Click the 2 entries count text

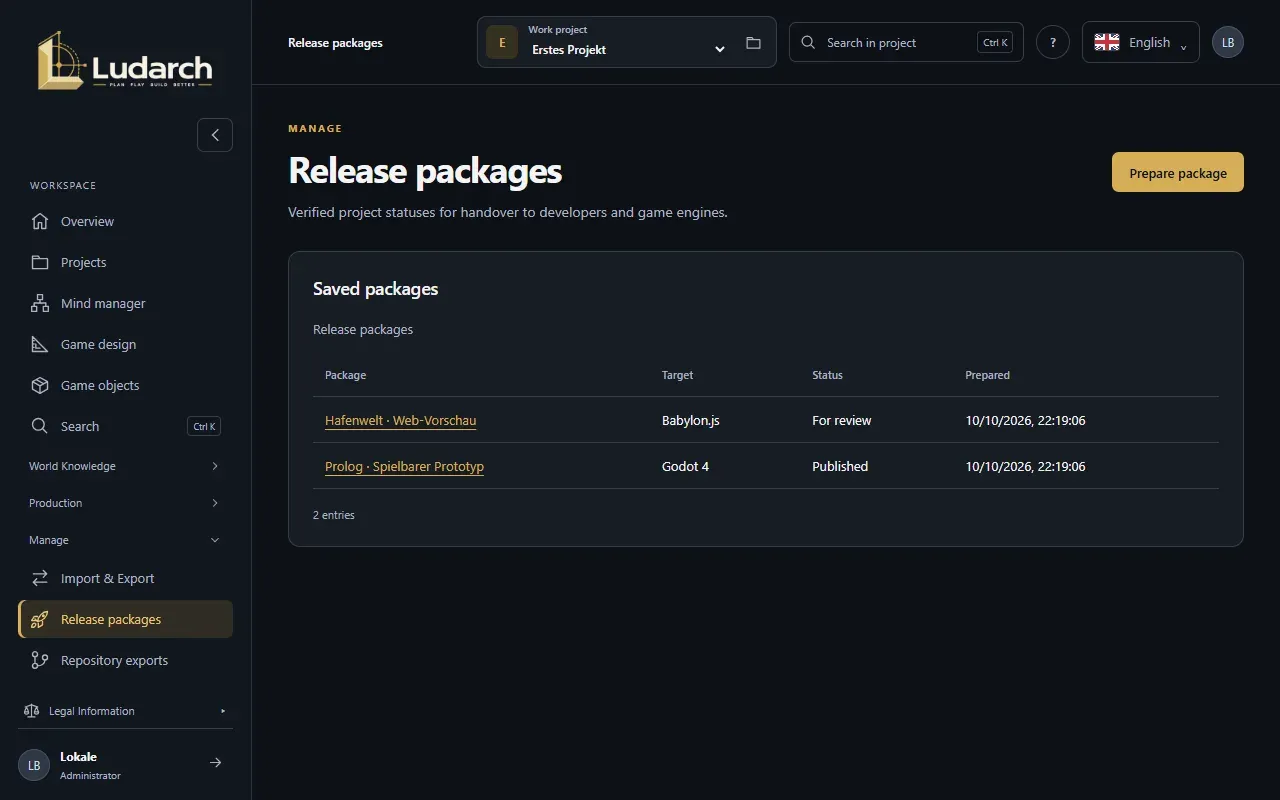pos(334,515)
